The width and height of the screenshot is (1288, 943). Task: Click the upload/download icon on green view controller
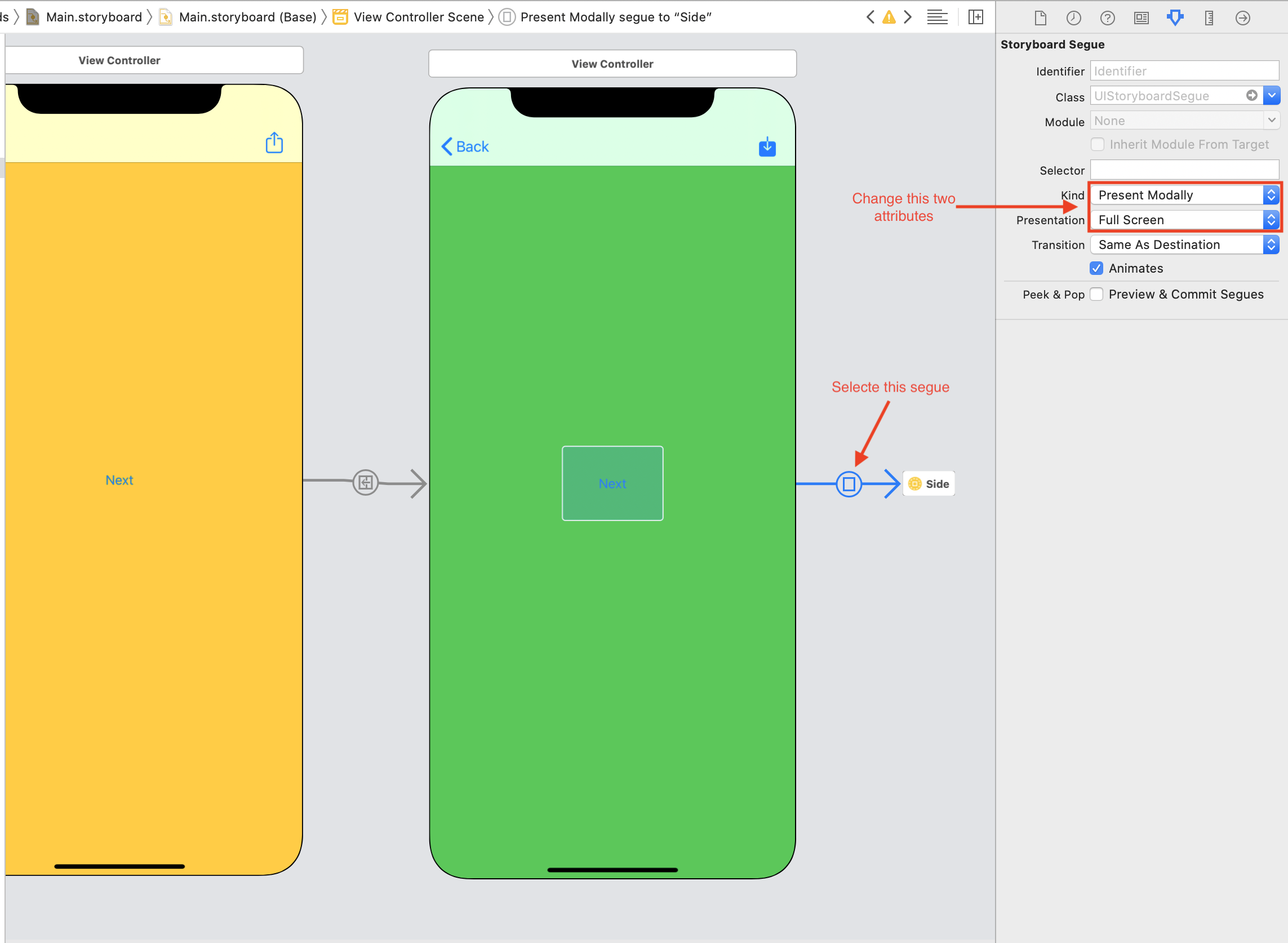coord(767,147)
